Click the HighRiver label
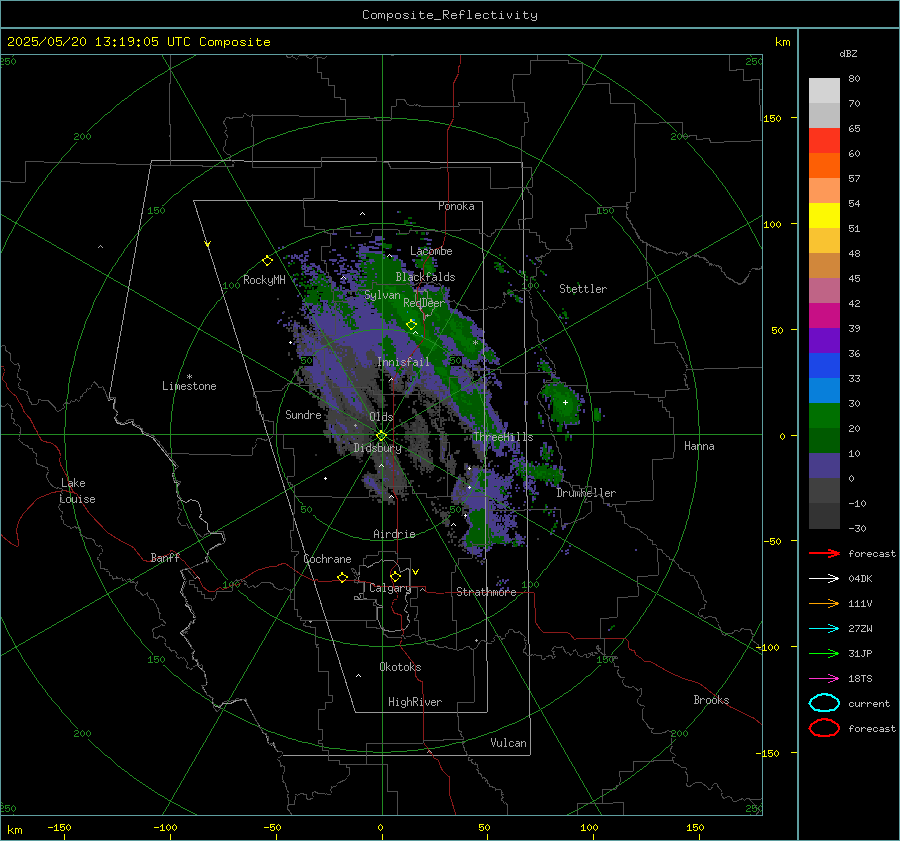Image resolution: width=900 pixels, height=841 pixels. point(415,702)
